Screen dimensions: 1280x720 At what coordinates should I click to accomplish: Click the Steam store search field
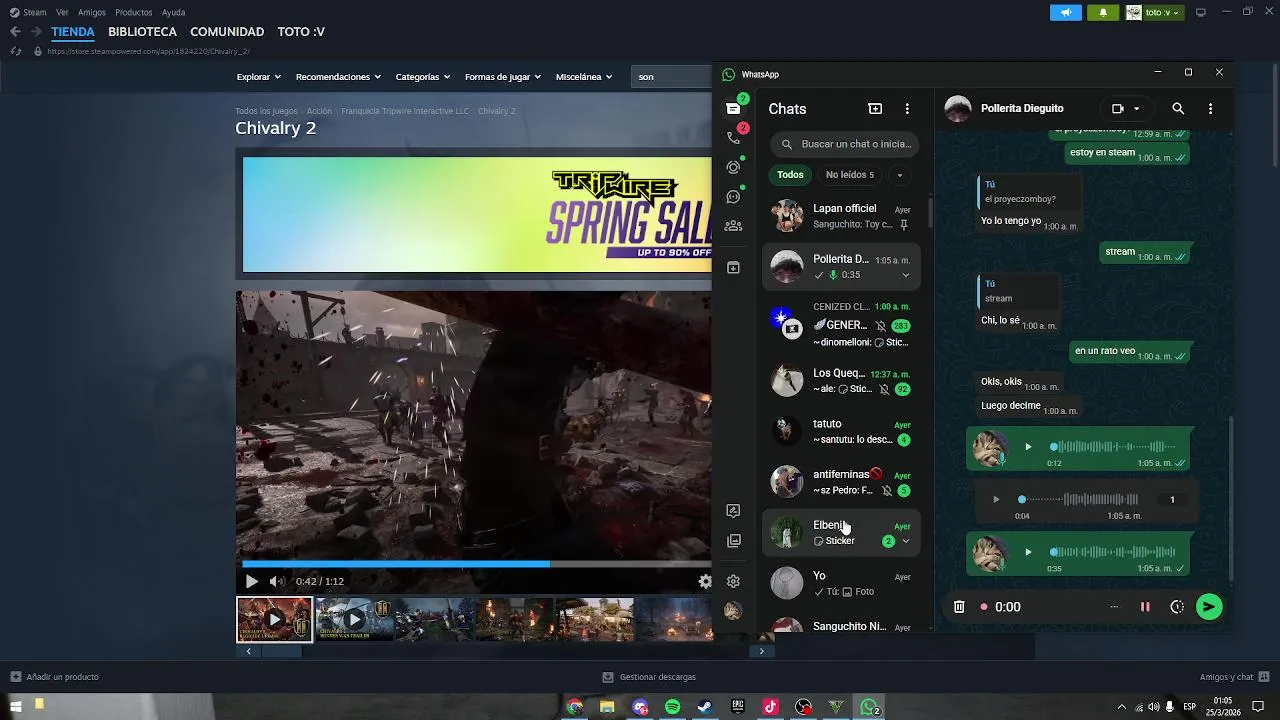(672, 77)
